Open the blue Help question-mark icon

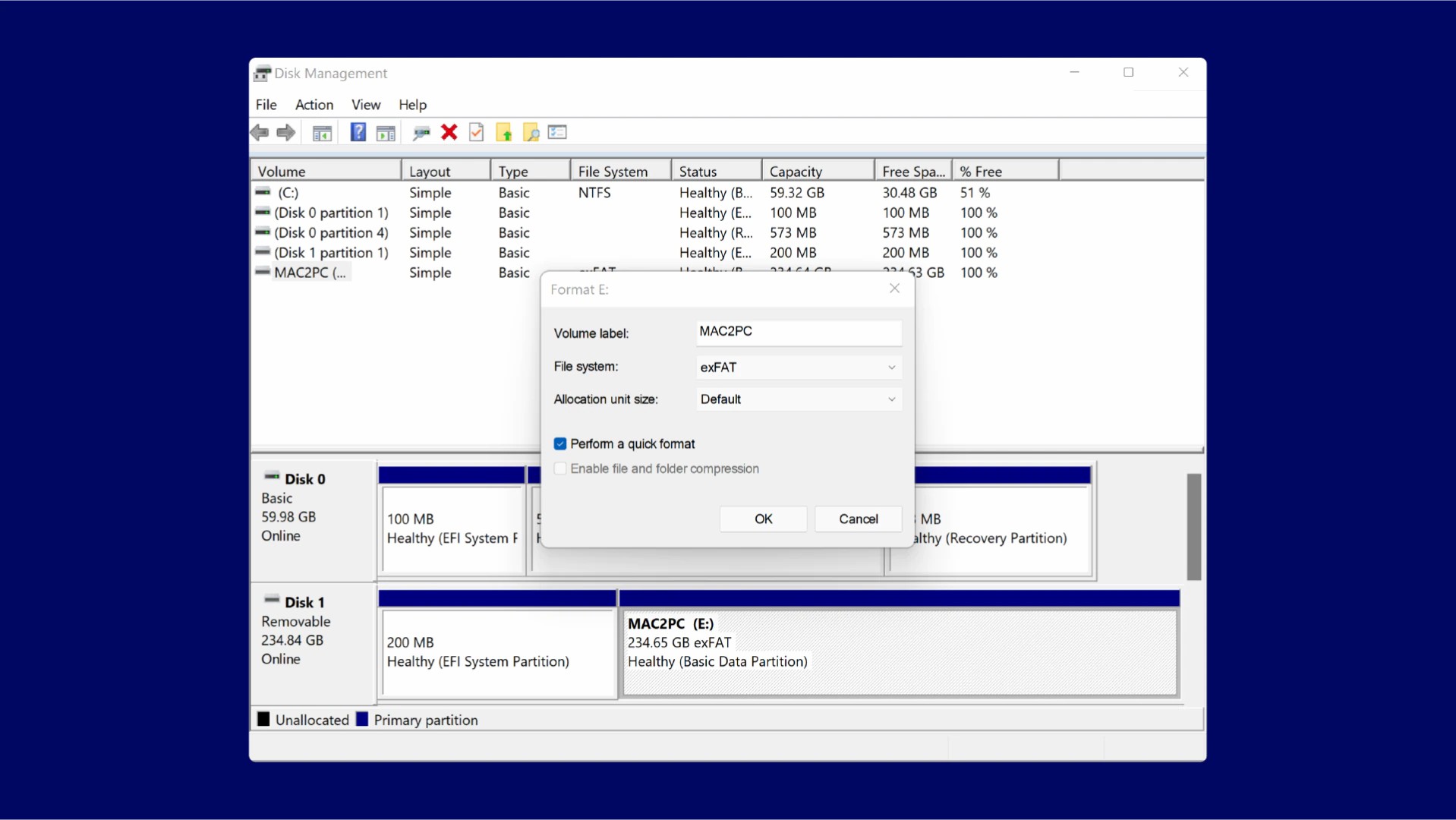click(x=358, y=132)
